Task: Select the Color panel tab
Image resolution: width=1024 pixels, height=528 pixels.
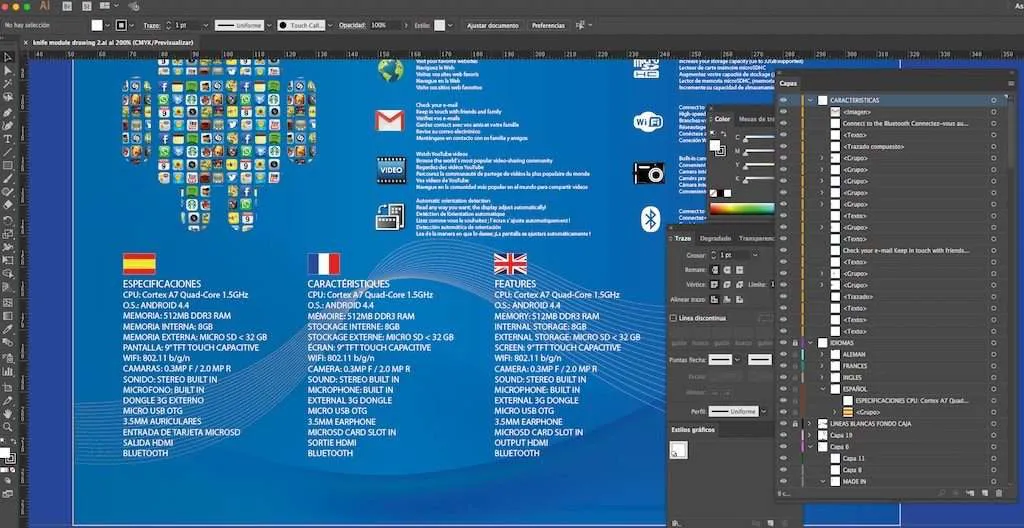Action: 722,119
